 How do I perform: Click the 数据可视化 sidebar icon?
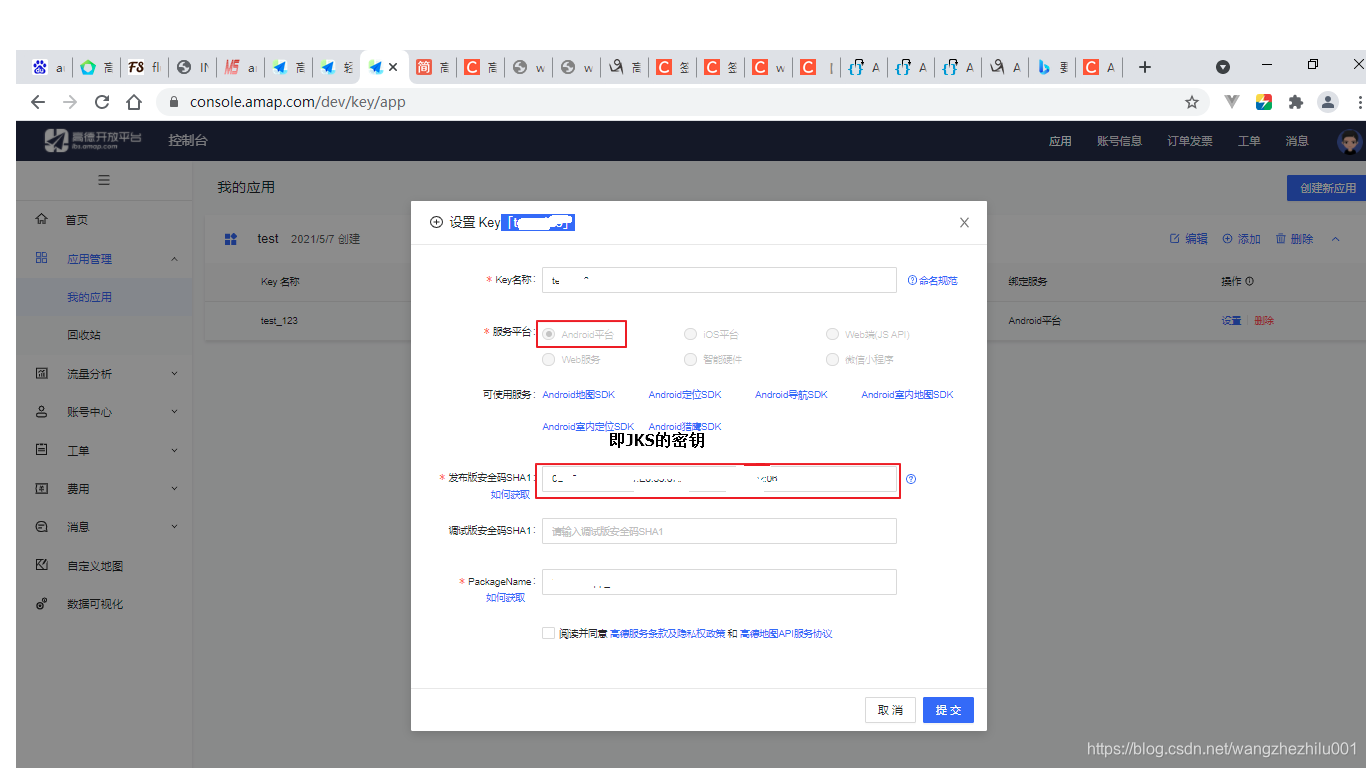pyautogui.click(x=40, y=603)
